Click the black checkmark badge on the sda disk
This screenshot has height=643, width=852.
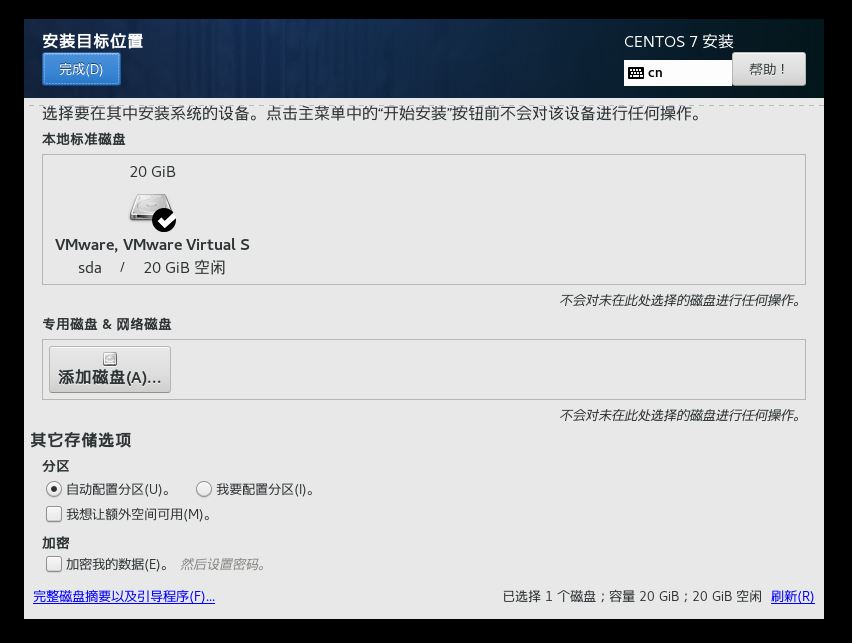pos(165,219)
